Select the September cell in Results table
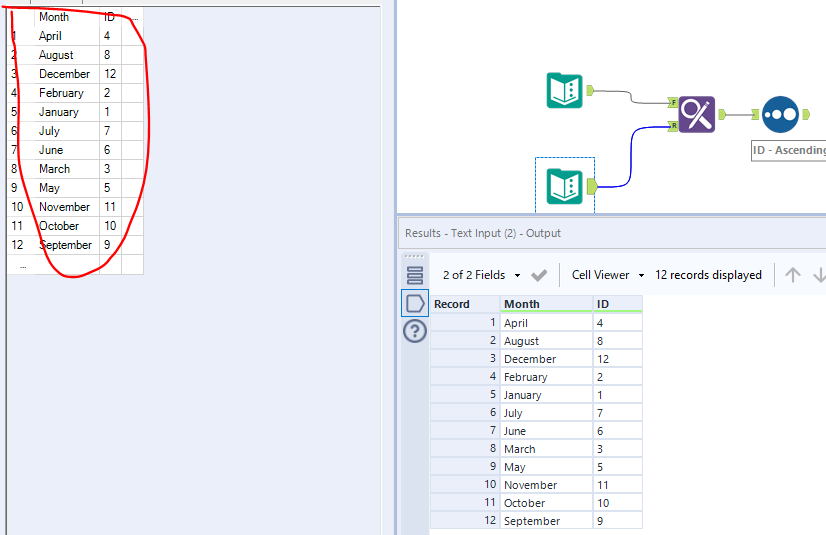Viewport: 826px width, 535px height. click(x=546, y=521)
